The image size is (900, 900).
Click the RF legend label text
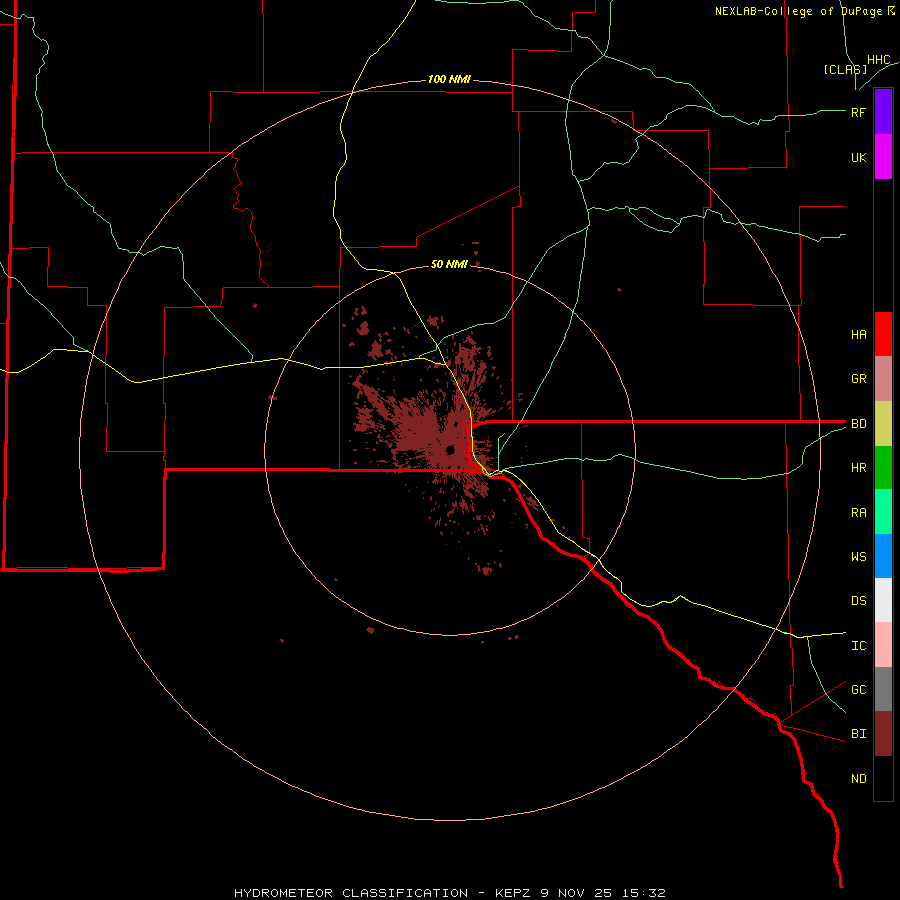(858, 112)
